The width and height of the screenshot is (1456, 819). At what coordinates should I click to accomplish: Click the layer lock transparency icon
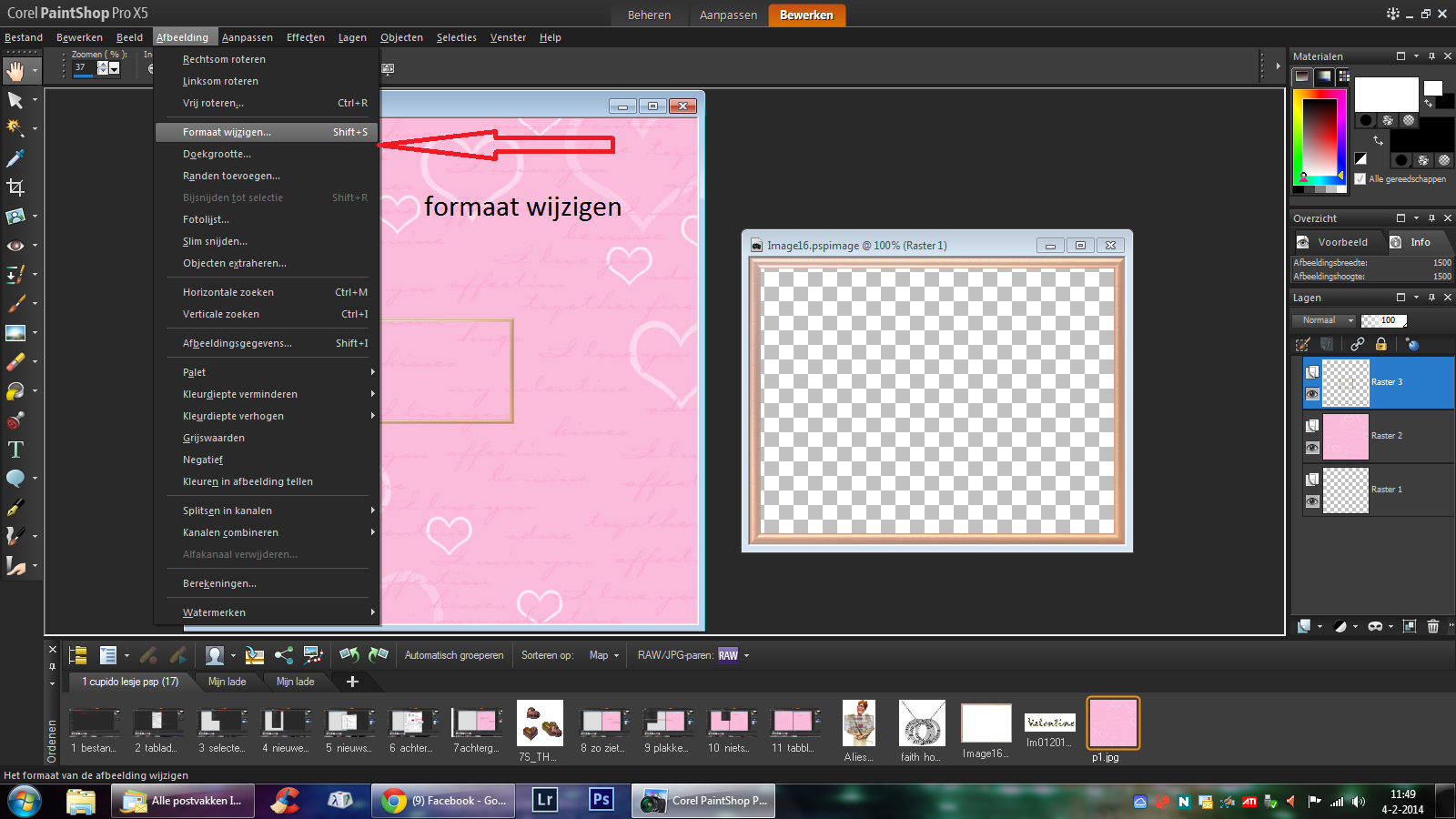pyautogui.click(x=1381, y=344)
